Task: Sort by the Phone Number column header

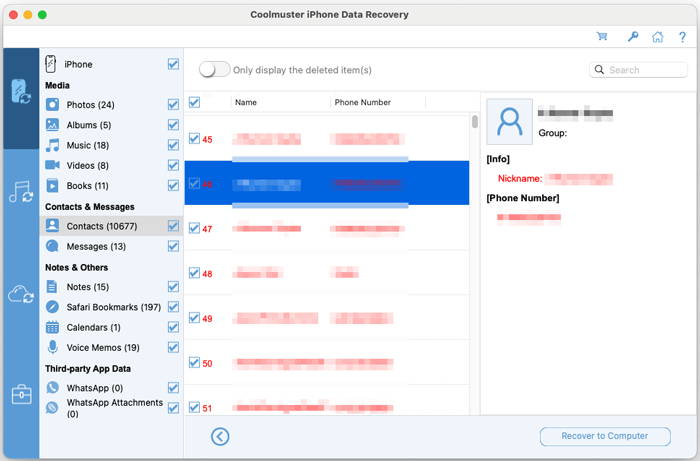Action: 362,102
